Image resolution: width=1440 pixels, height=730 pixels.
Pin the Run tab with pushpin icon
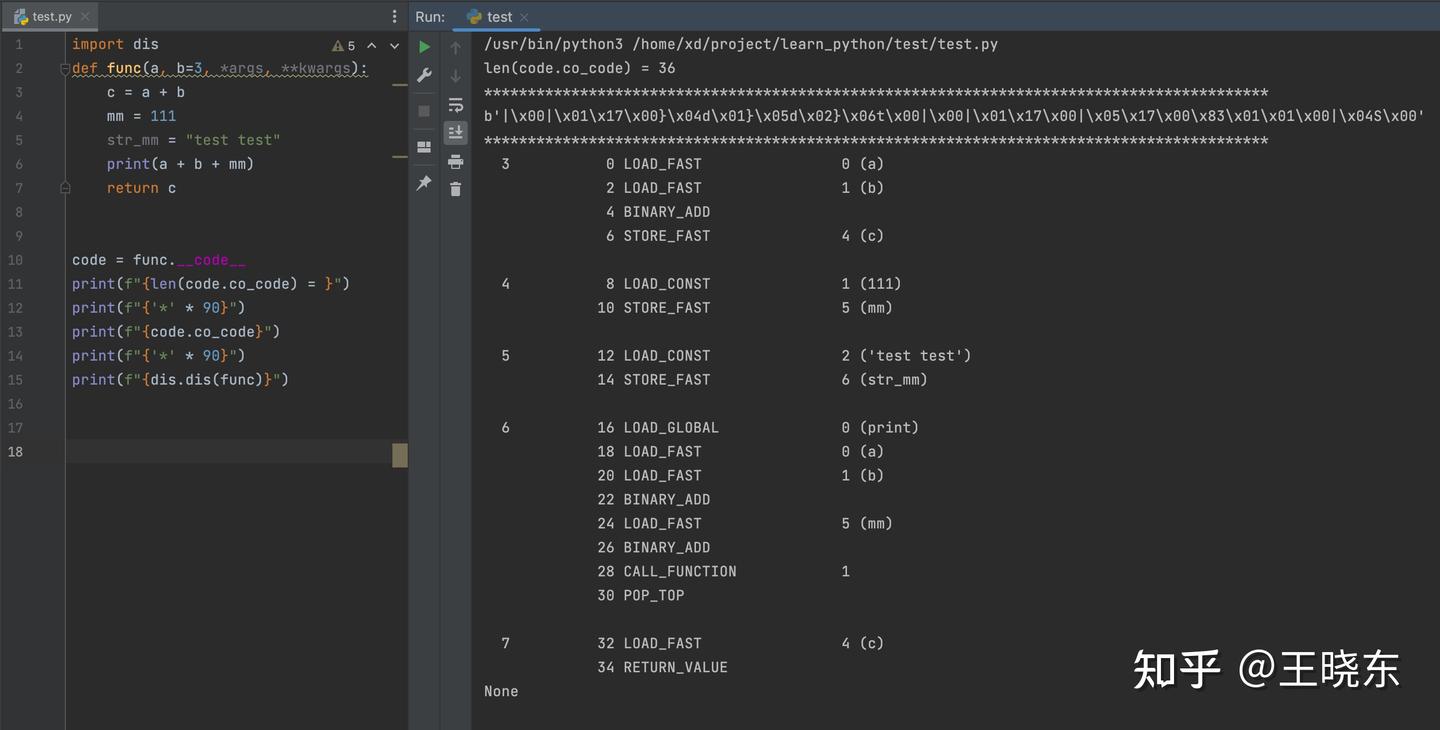[x=424, y=183]
